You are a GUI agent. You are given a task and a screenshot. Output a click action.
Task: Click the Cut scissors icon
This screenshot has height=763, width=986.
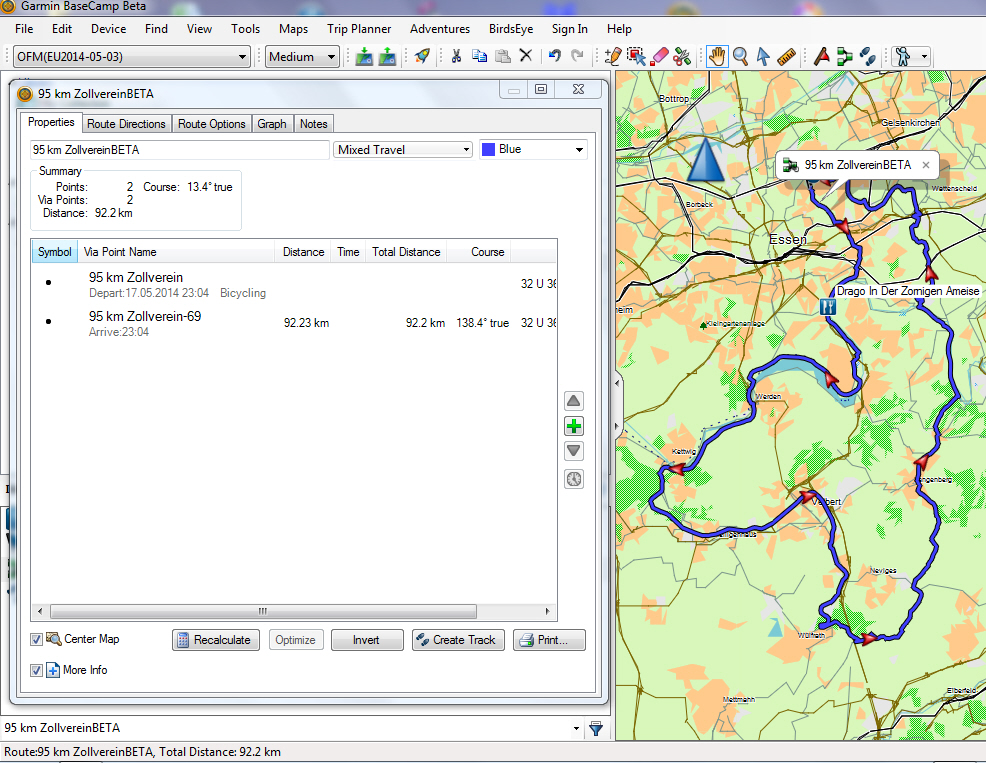[x=456, y=57]
